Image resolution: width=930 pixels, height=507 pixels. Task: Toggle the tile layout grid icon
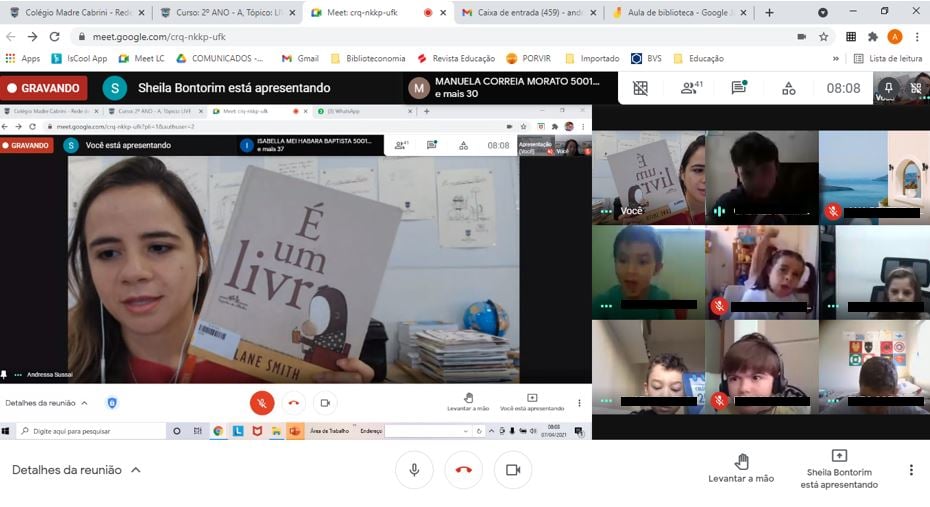click(641, 88)
